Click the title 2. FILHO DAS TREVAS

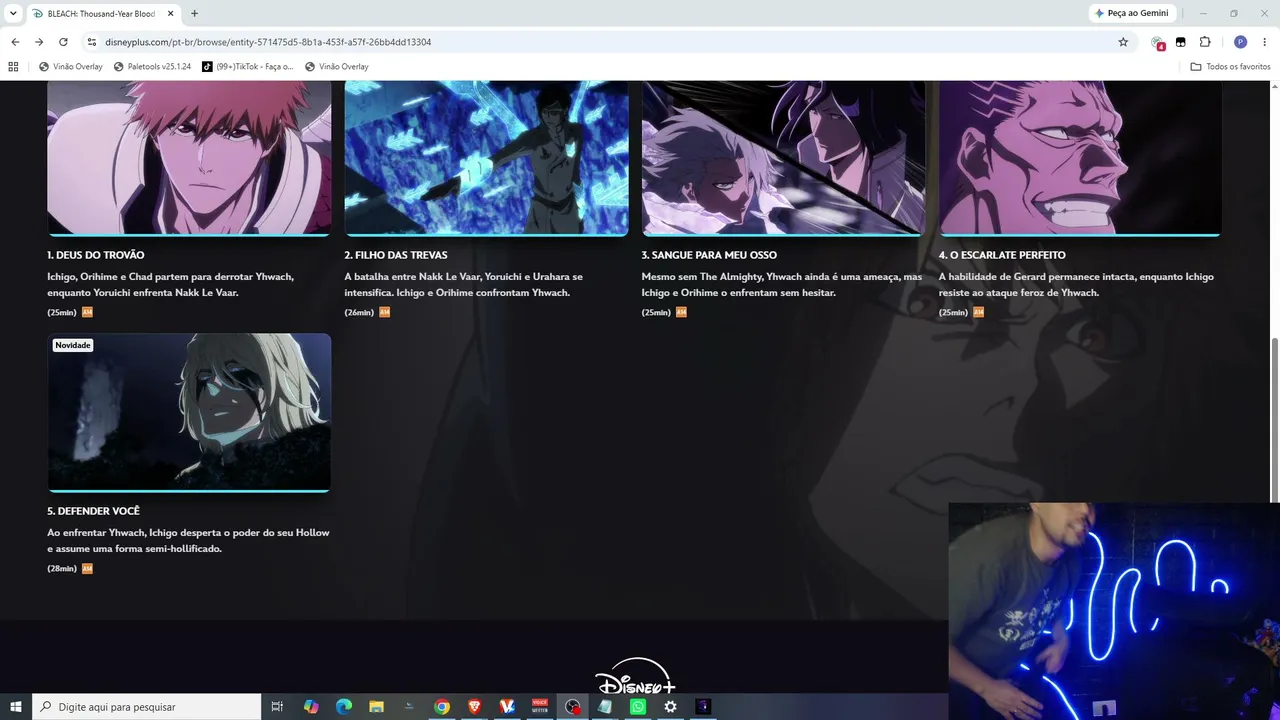(x=396, y=255)
